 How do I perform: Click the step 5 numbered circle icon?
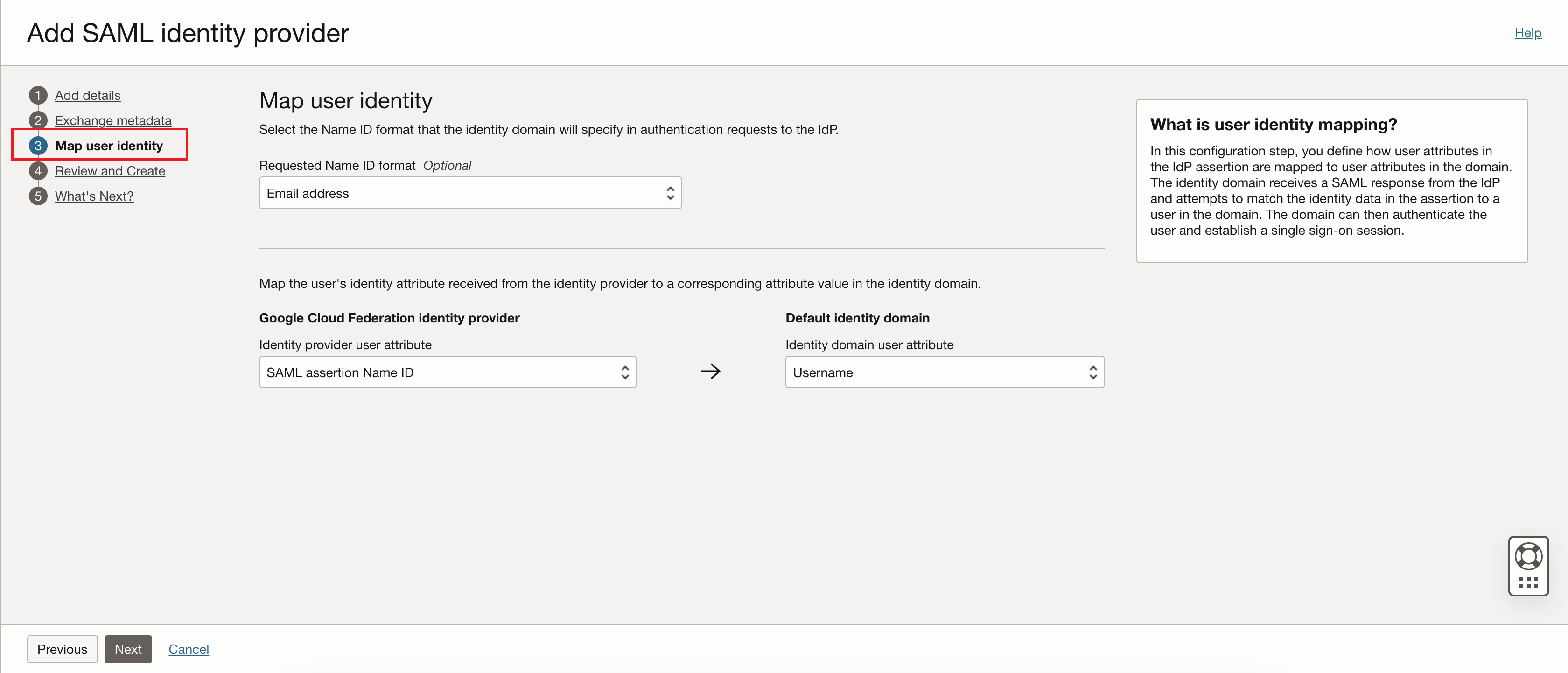38,196
